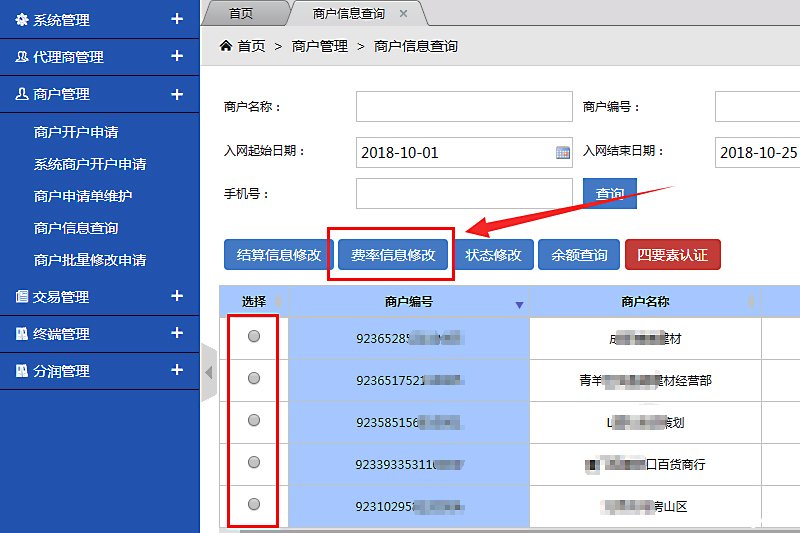Focus the 手机号 input field
800x533 pixels.
tap(464, 193)
